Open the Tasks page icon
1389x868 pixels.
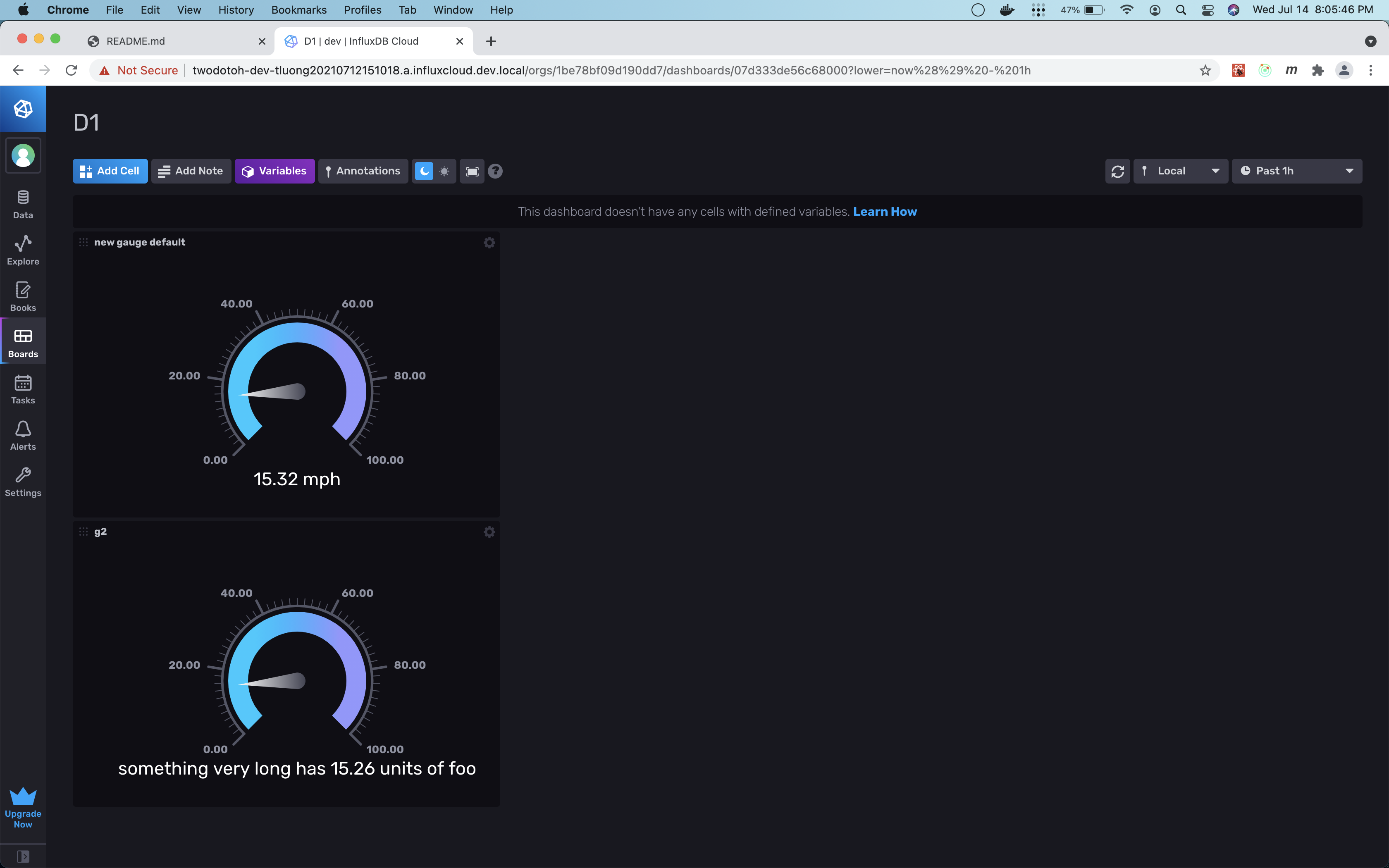[x=23, y=389]
